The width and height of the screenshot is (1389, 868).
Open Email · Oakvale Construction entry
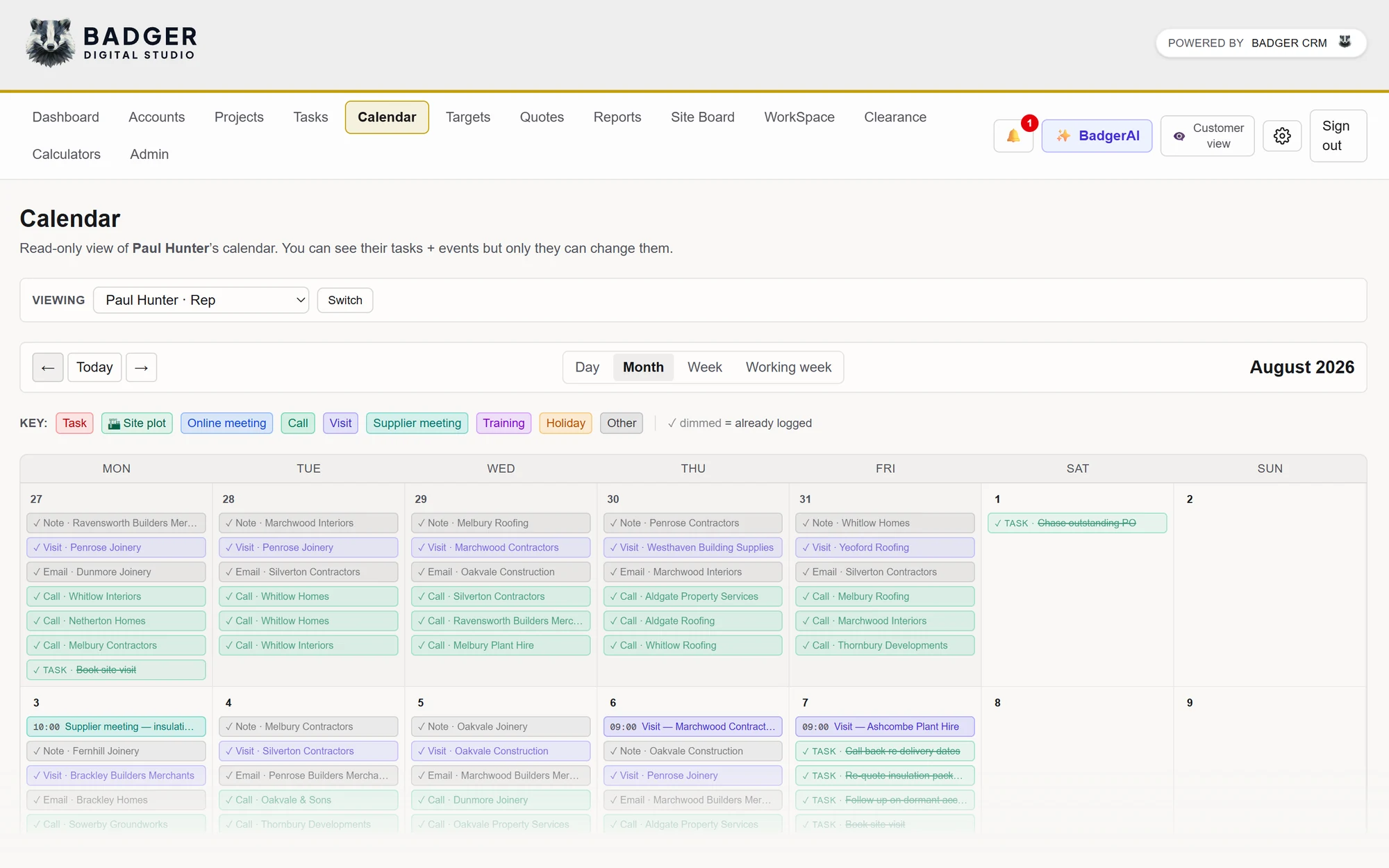click(501, 571)
